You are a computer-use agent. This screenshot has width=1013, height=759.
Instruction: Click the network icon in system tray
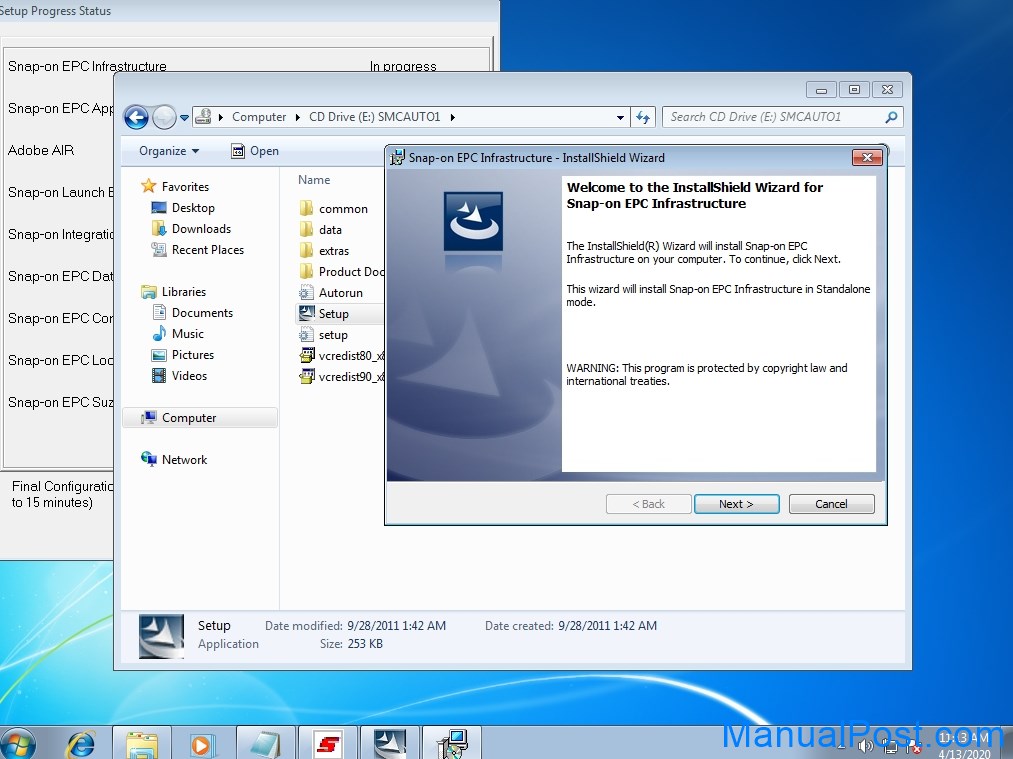890,747
